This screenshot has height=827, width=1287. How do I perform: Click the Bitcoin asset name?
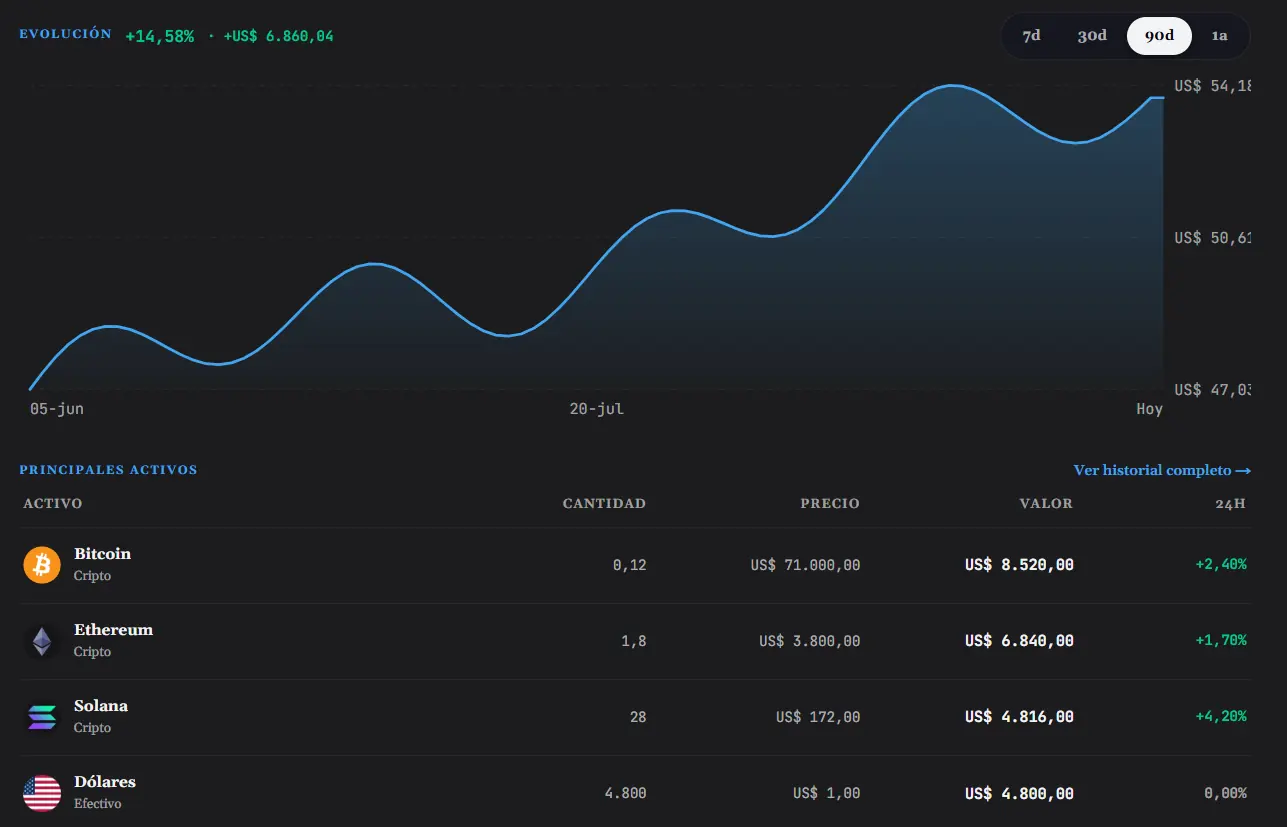click(x=102, y=554)
